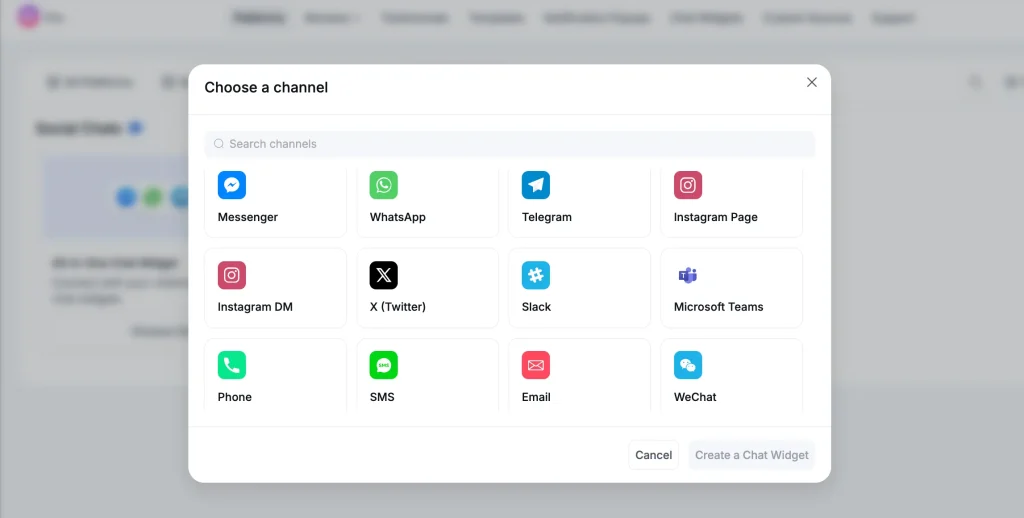
Task: Click the WhatsApp label text
Action: click(x=398, y=217)
